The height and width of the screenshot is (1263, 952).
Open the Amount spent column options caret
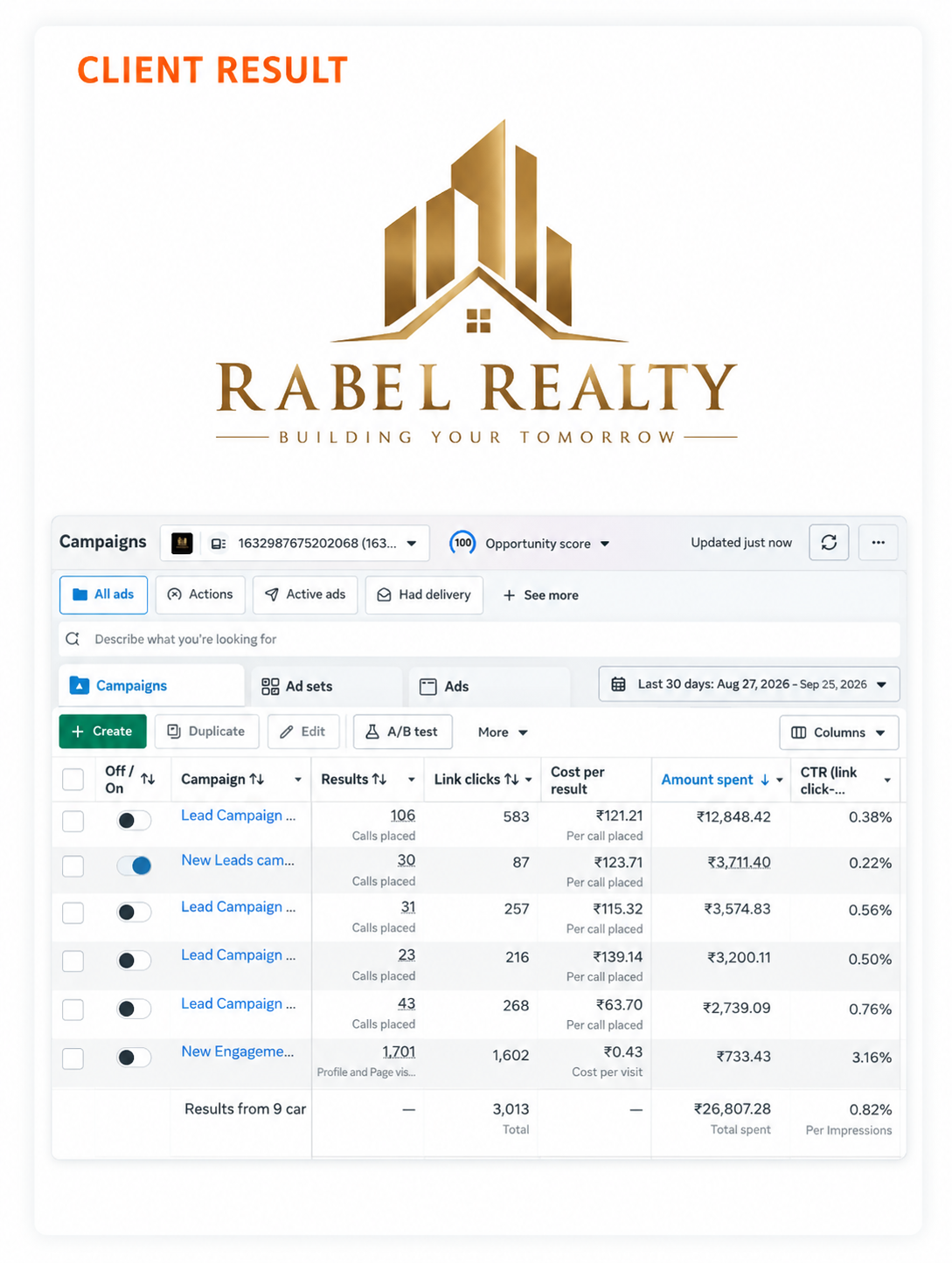779,780
